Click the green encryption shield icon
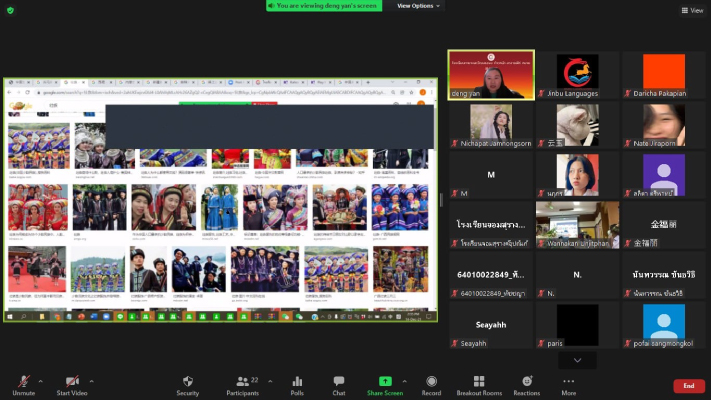This screenshot has width=711, height=400. pos(11,10)
